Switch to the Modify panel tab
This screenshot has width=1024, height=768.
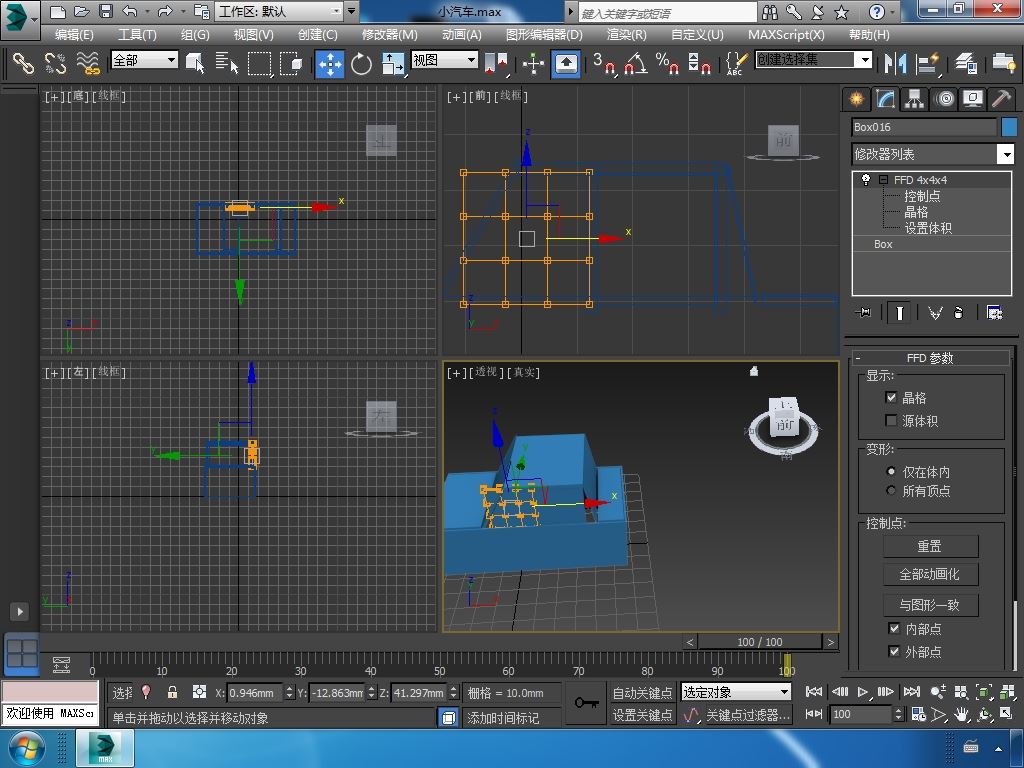(886, 99)
